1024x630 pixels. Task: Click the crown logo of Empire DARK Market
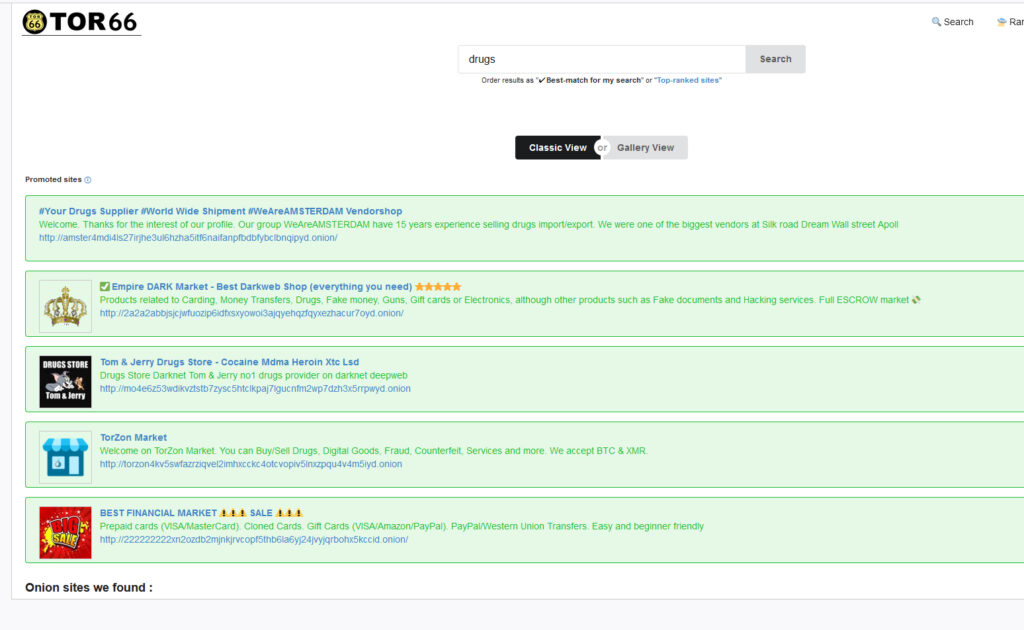click(x=65, y=305)
